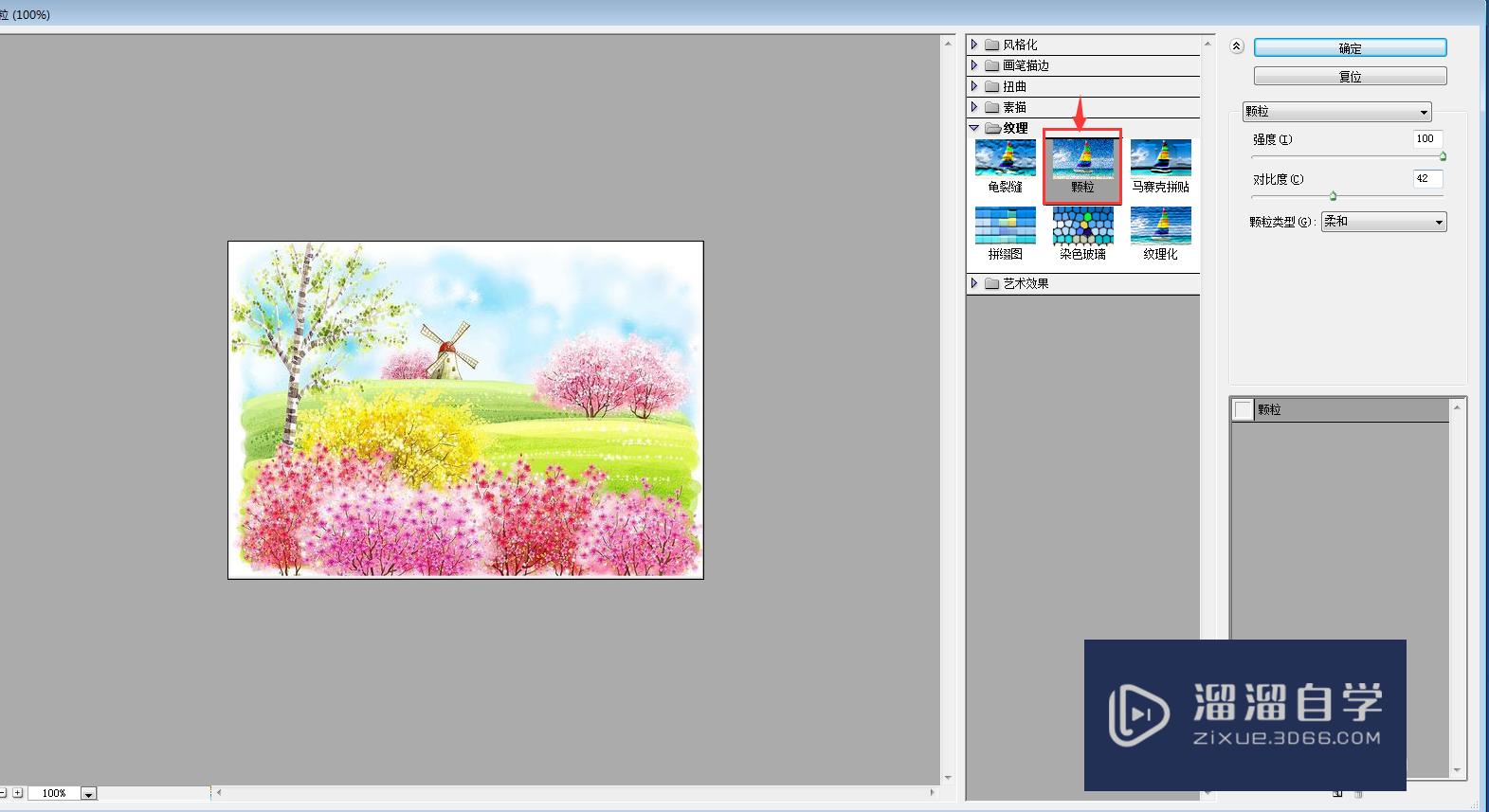Image resolution: width=1489 pixels, height=812 pixels.
Task: Open the 颗粒 filter selection dropdown
Action: pyautogui.click(x=1336, y=112)
